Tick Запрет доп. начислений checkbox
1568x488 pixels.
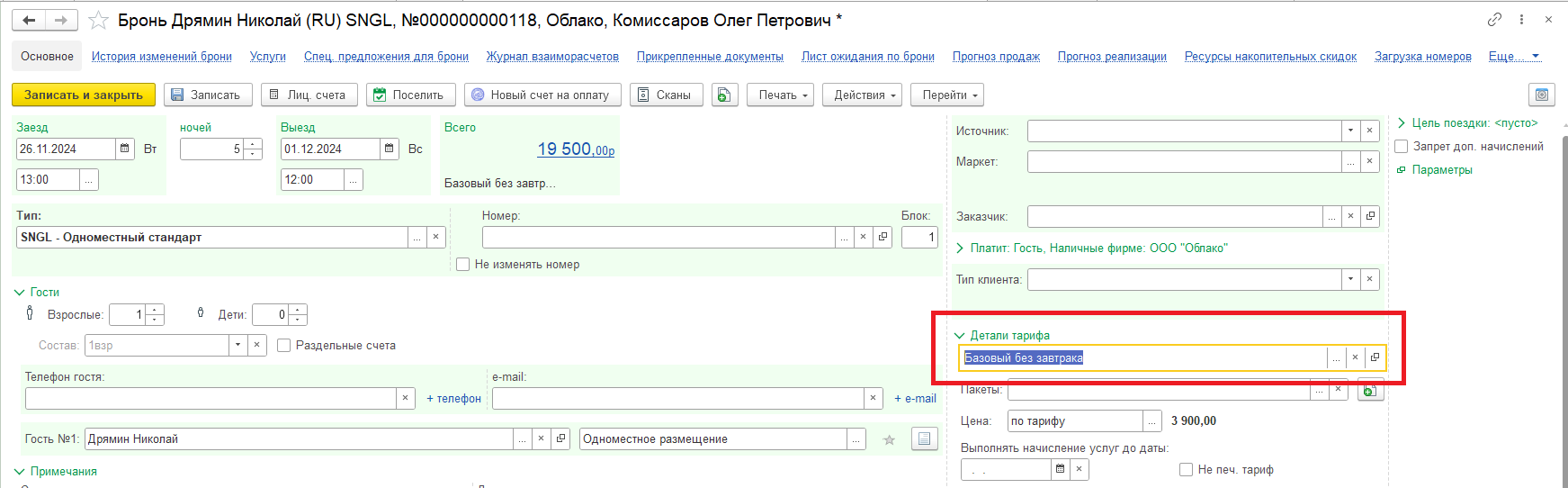[x=1401, y=146]
